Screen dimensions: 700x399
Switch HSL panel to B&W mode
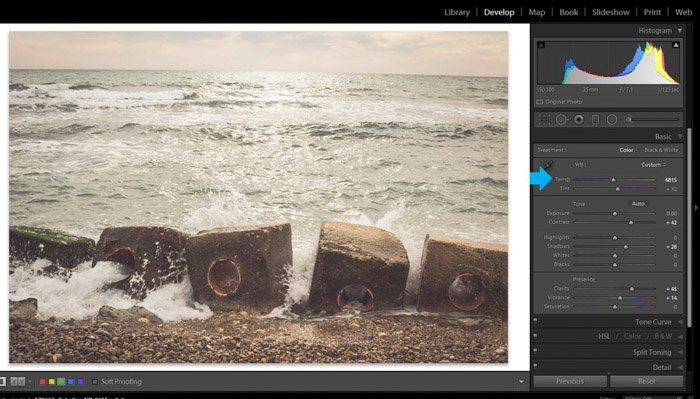coord(663,337)
